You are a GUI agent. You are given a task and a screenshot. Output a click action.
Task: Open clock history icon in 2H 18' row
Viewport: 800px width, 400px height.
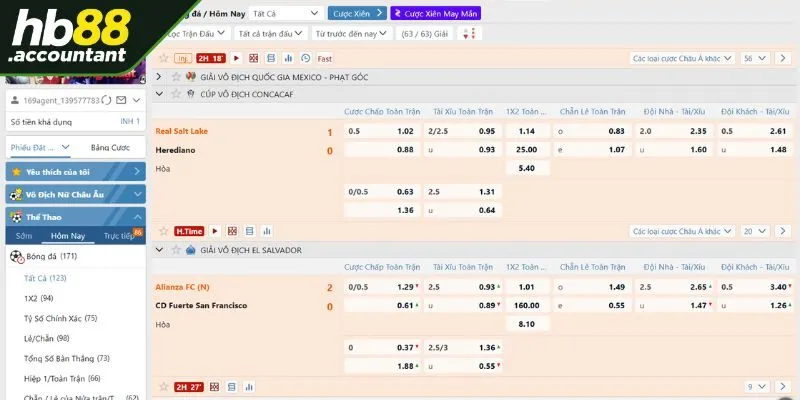306,58
